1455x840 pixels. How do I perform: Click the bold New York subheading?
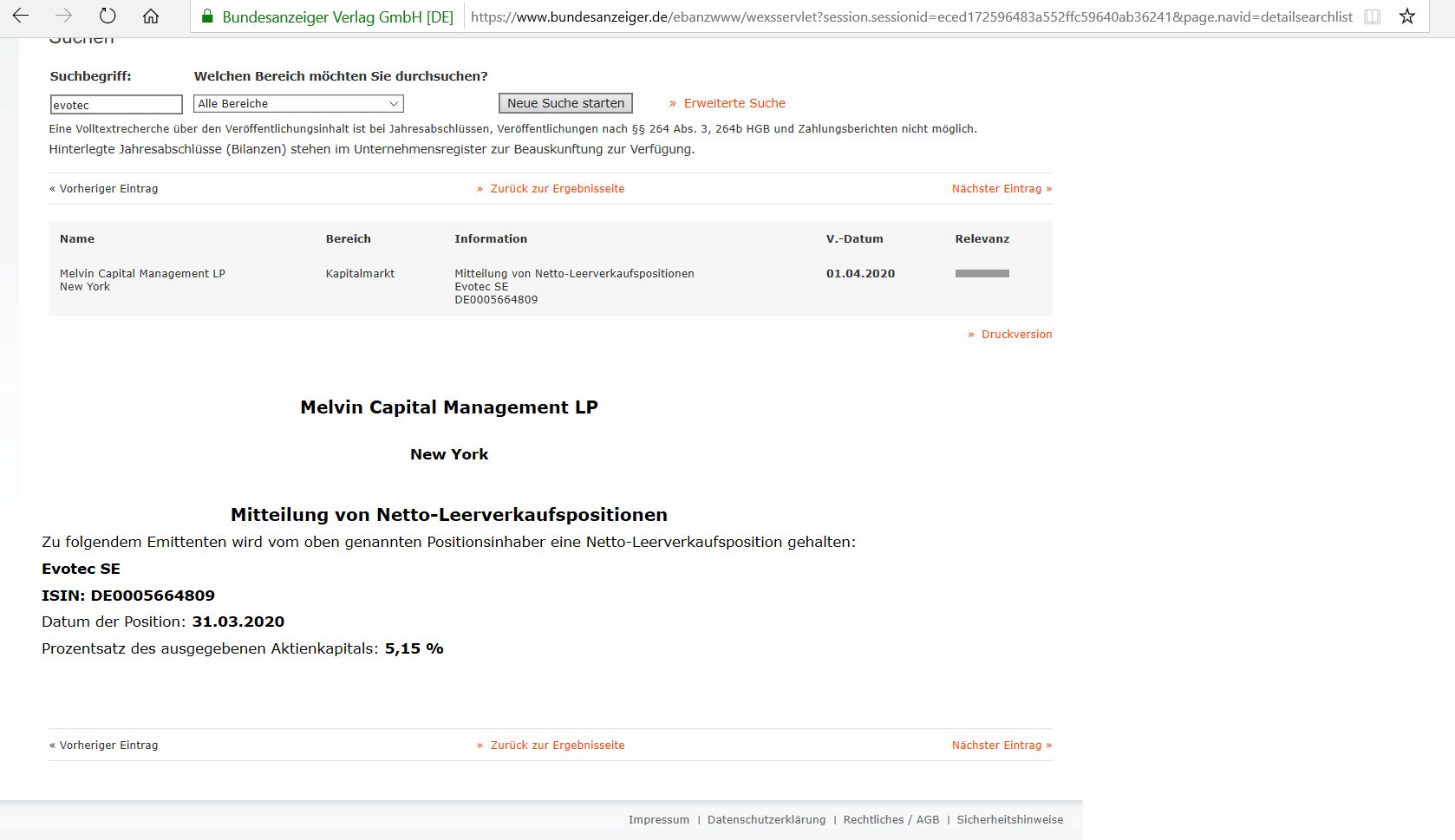(449, 454)
